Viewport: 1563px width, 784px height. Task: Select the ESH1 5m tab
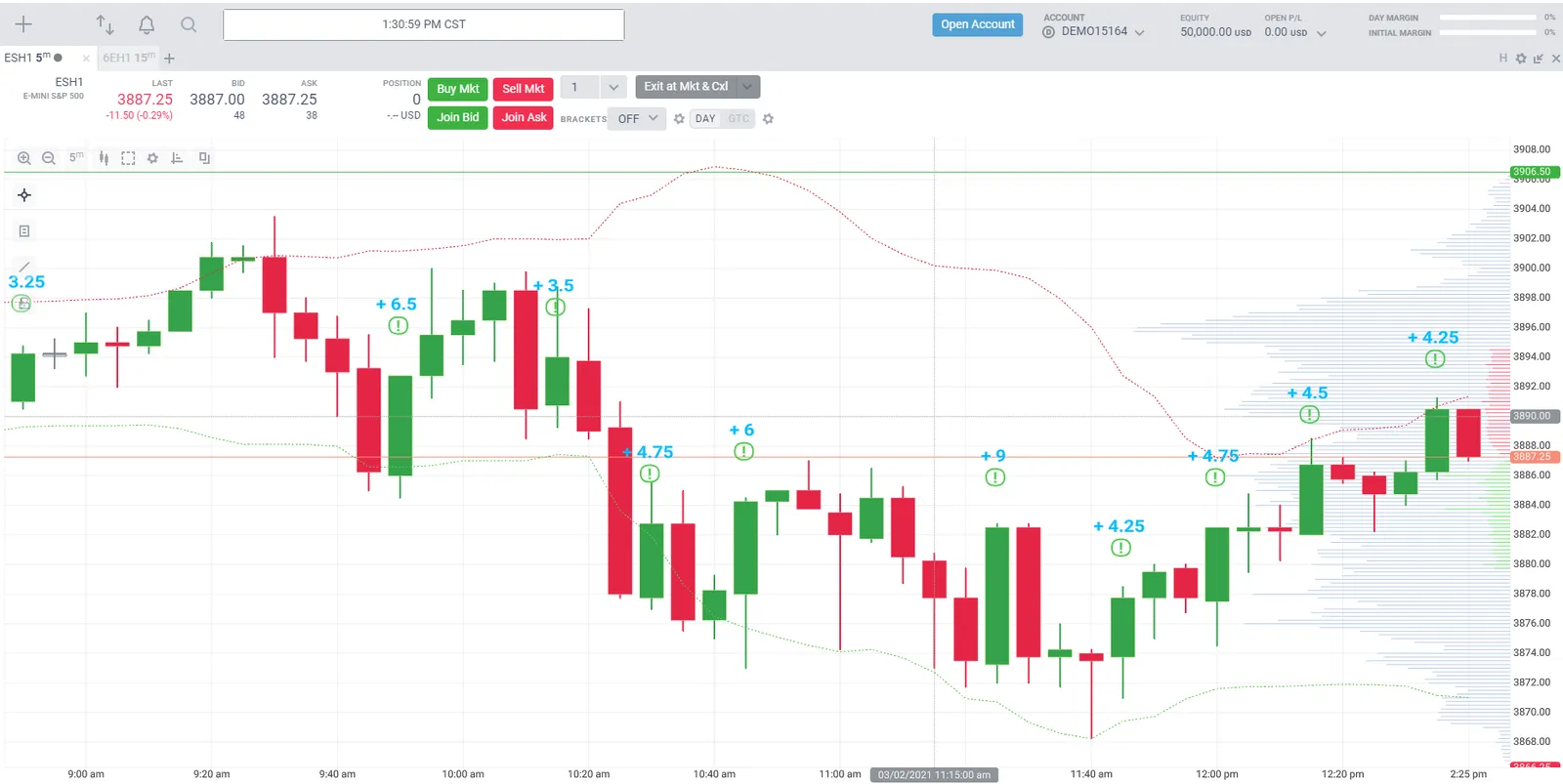click(x=34, y=58)
